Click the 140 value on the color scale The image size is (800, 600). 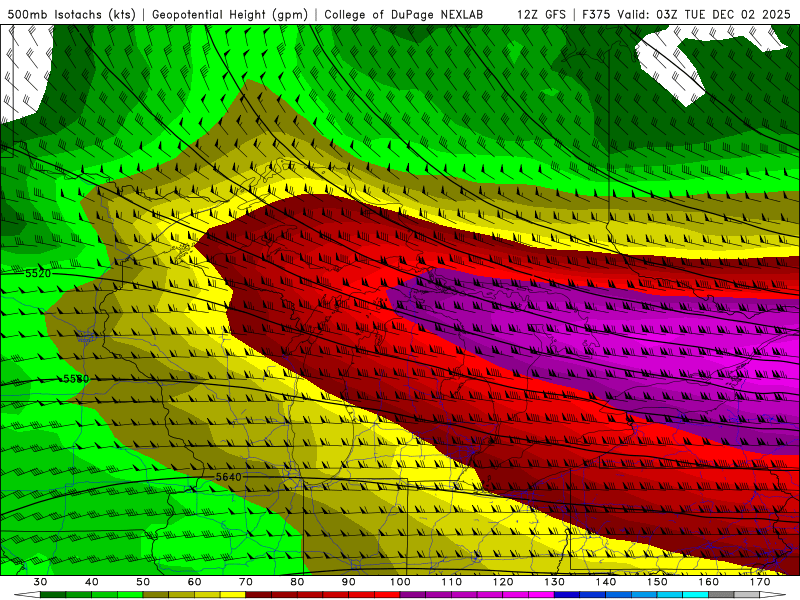pos(606,582)
